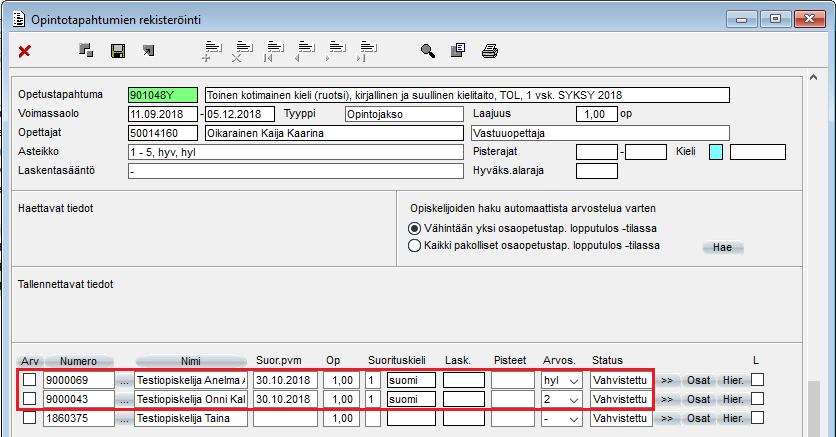Open Hier. for student 9000043
Image resolution: width=836 pixels, height=437 pixels.
(x=733, y=400)
